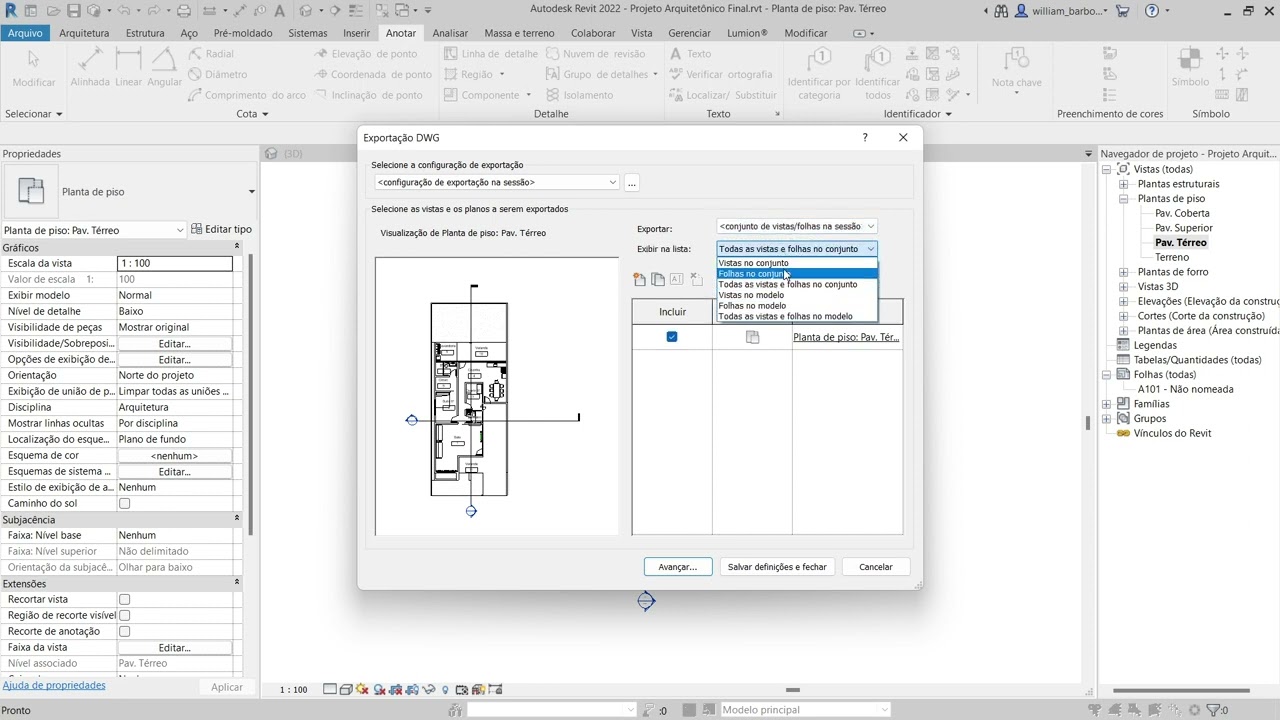Switch to Inserir ribbon tab

pos(356,33)
